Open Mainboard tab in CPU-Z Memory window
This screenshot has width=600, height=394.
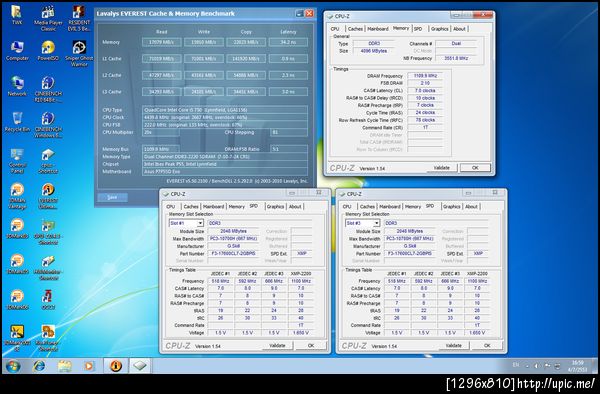(x=378, y=29)
